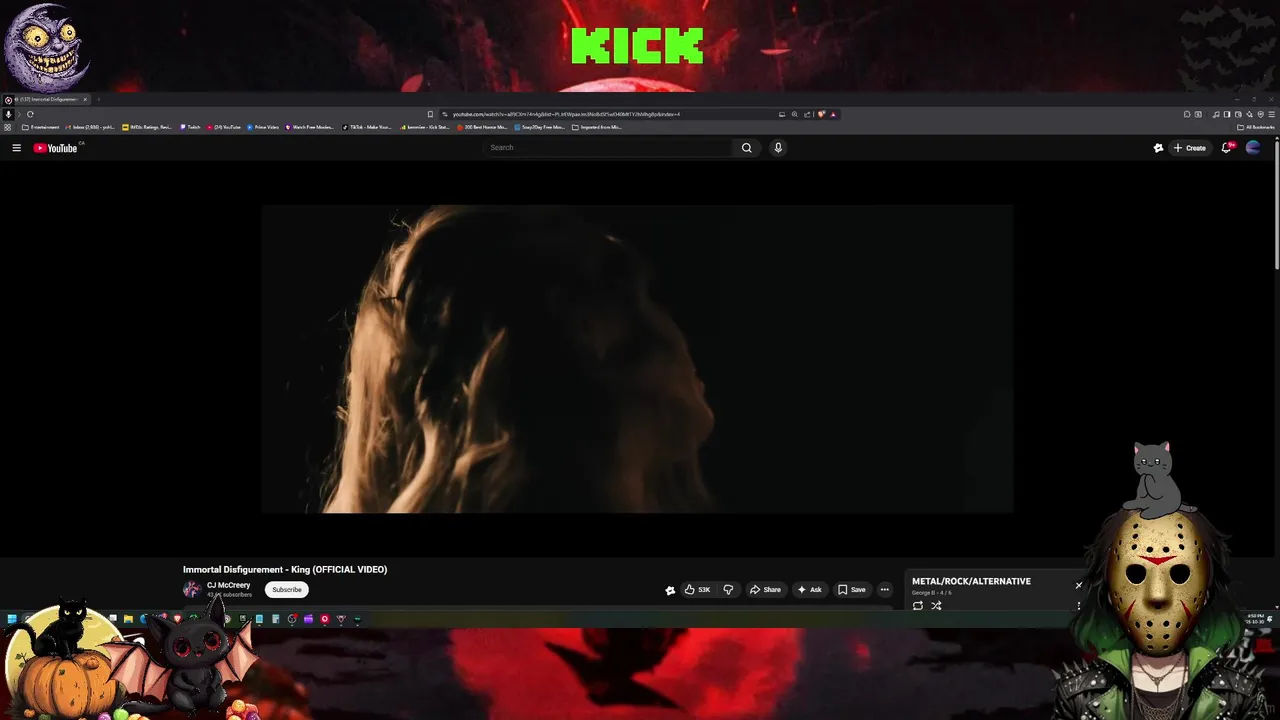Open the Twitch bookmark

pyautogui.click(x=190, y=127)
